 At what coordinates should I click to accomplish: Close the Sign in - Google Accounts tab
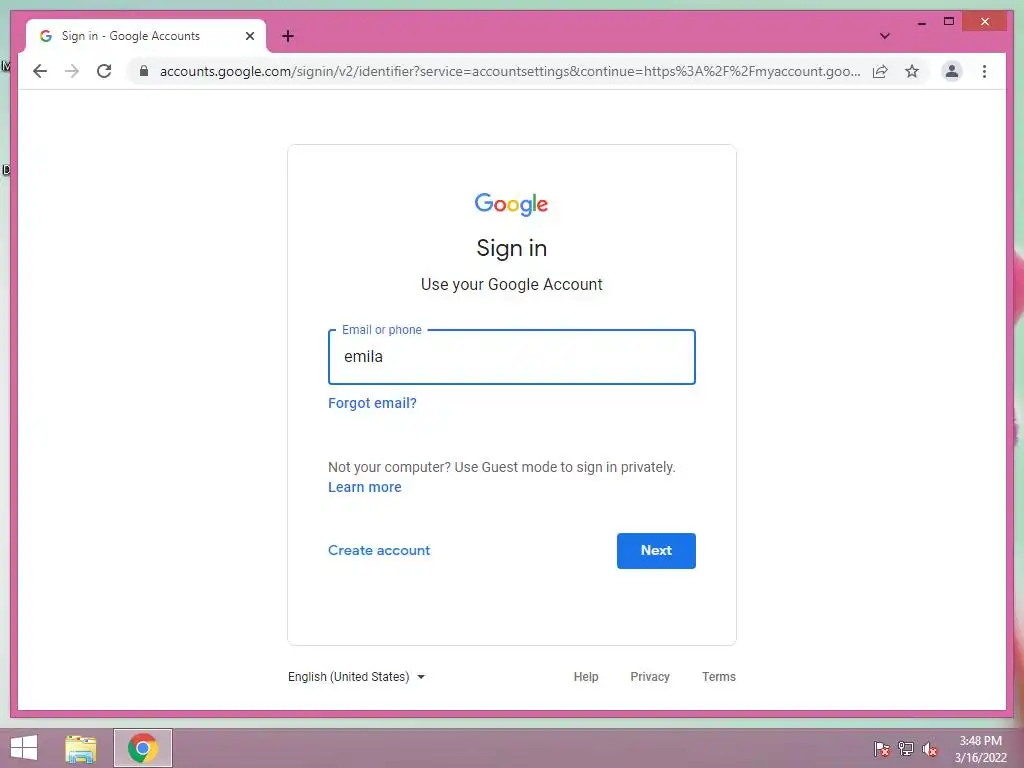[x=249, y=36]
